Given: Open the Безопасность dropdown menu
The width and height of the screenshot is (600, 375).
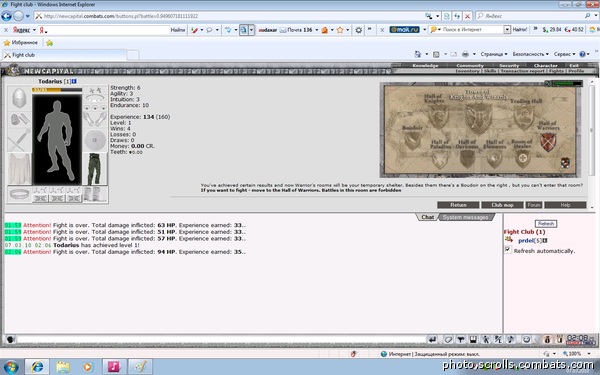Looking at the screenshot, I should click(x=530, y=54).
